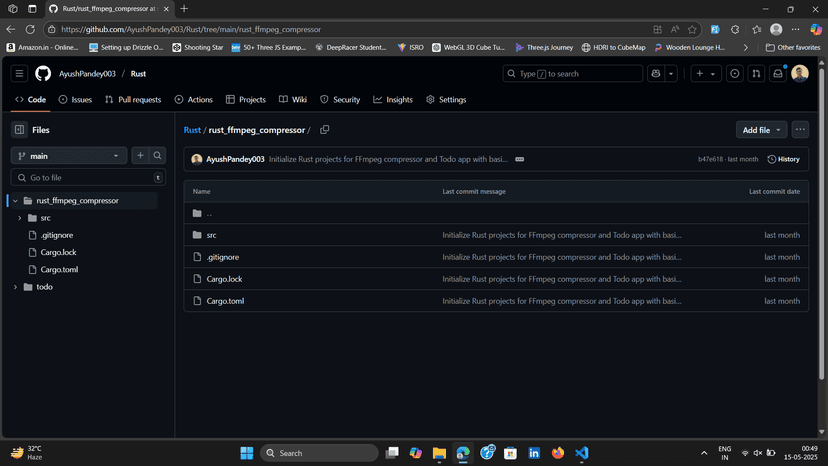Open the browser extensions puzzle icon

tap(735, 30)
